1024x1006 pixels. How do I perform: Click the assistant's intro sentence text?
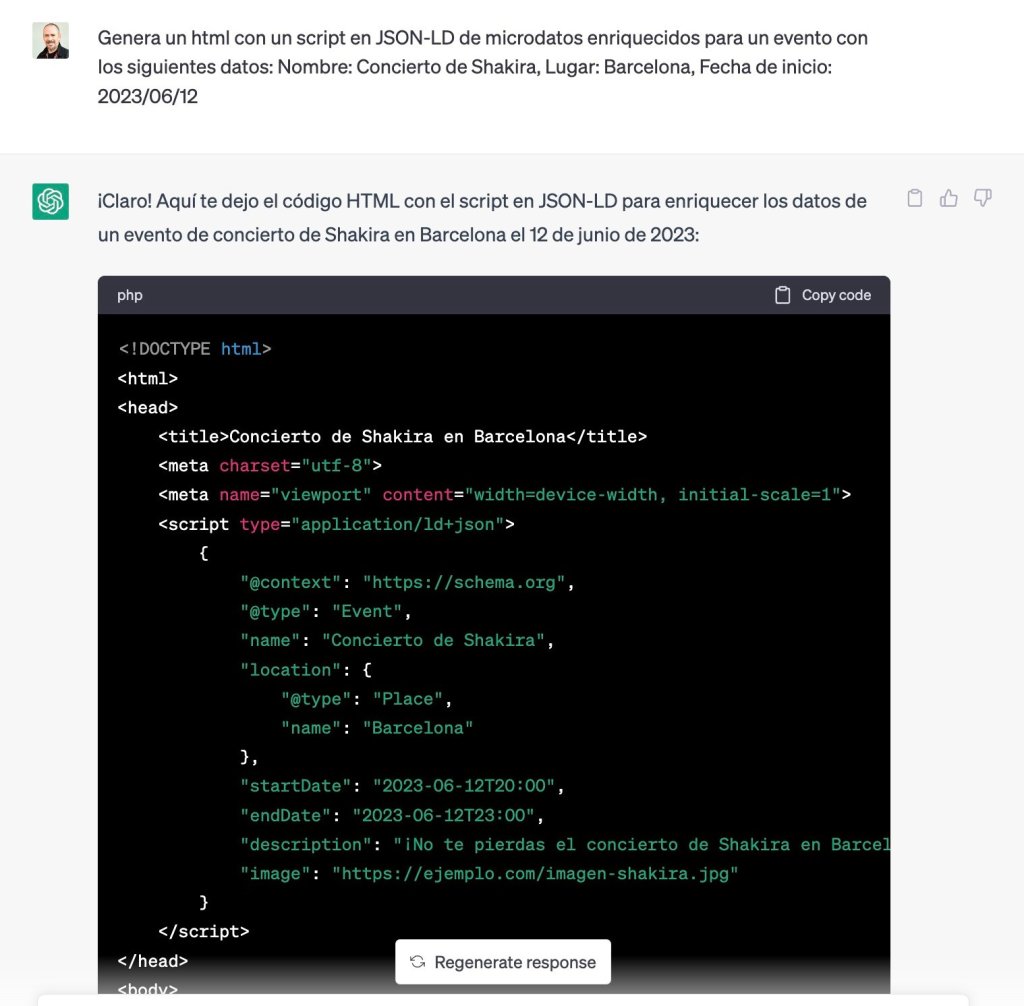(x=482, y=218)
